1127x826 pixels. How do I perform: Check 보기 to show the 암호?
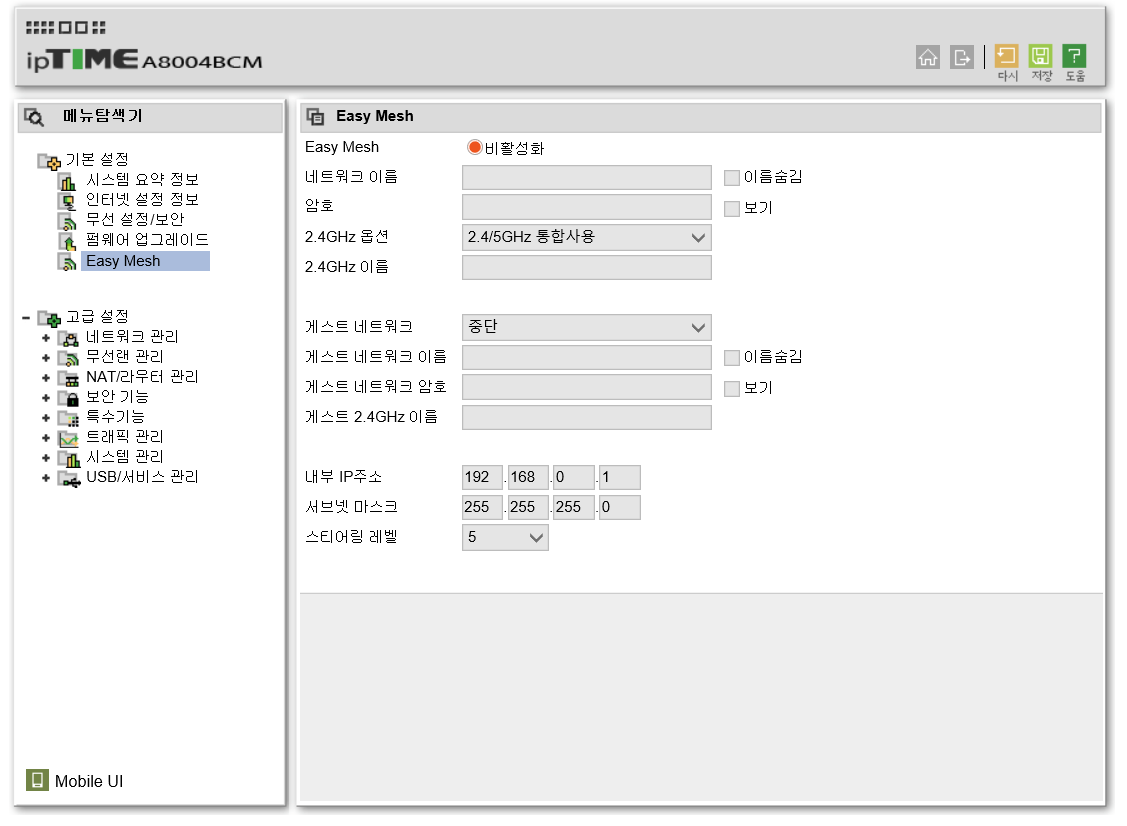tap(732, 208)
